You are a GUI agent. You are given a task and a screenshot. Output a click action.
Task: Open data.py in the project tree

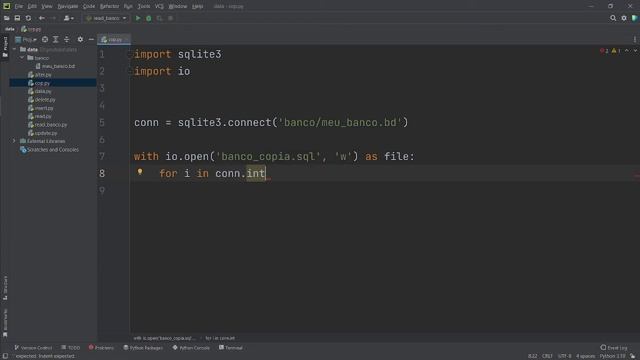[x=40, y=91]
